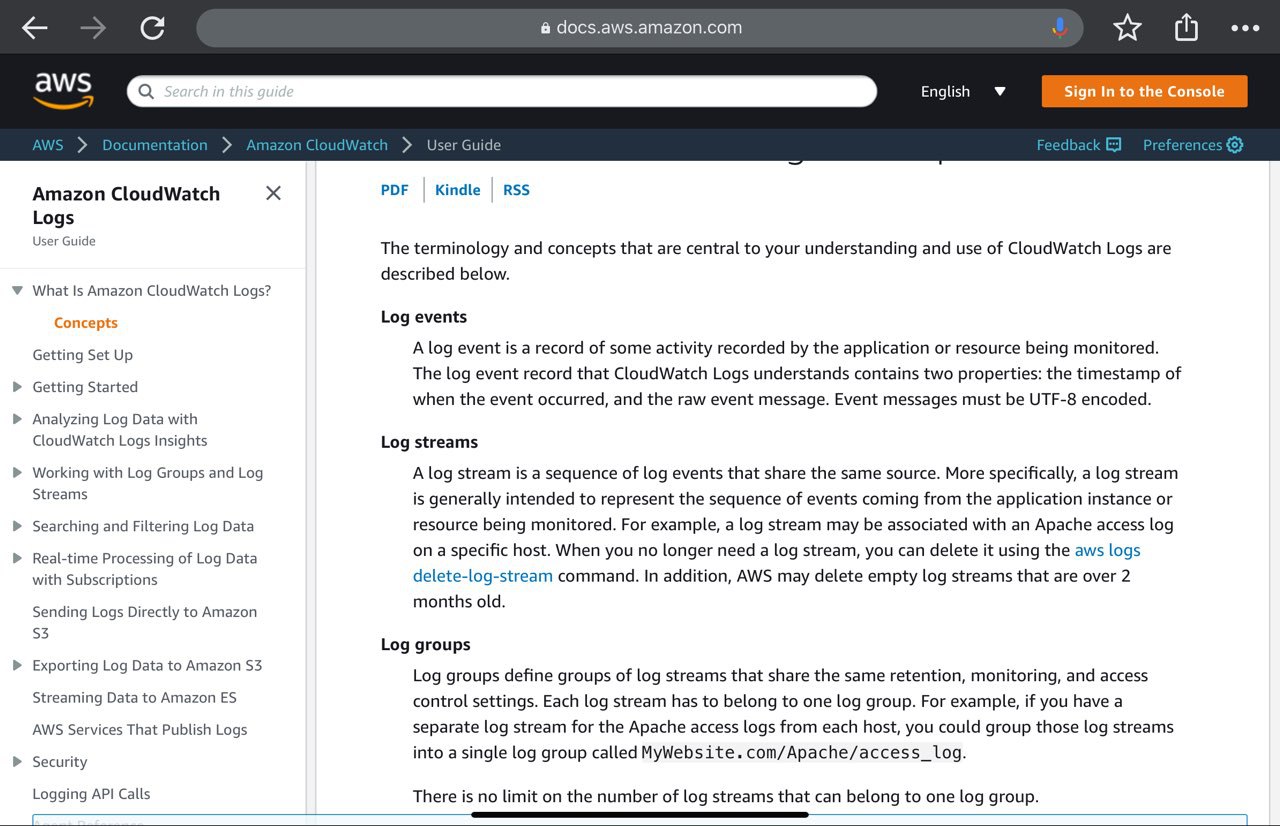Expand Searching and Filtering Log Data arrow

17,526
